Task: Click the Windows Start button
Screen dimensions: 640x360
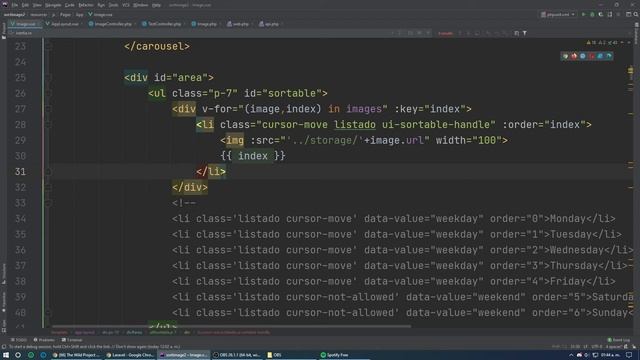Action: coord(6,355)
